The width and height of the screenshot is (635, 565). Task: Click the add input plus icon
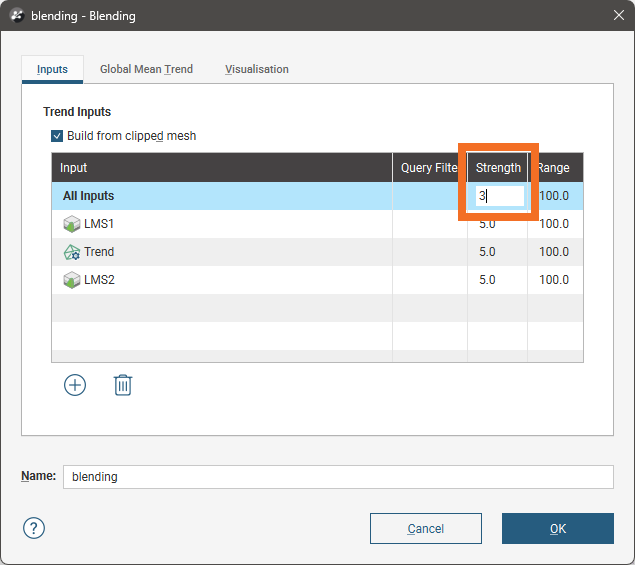[75, 385]
